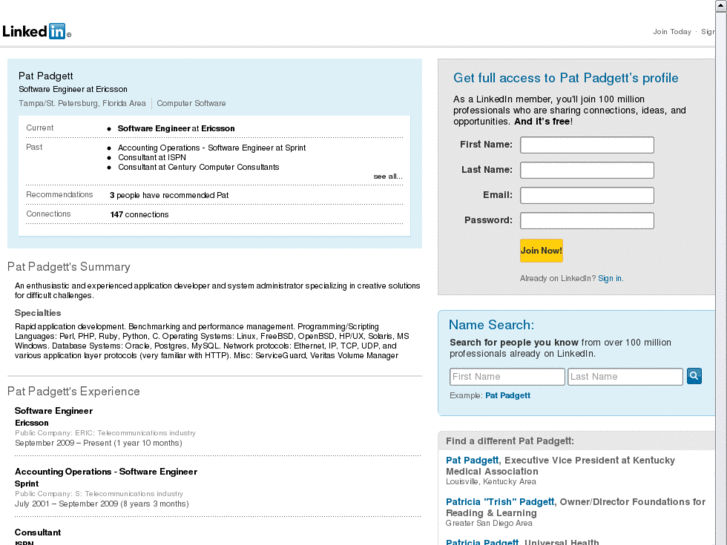This screenshot has width=727, height=545.
Task: Click the Specialties subheading
Action: (x=38, y=313)
